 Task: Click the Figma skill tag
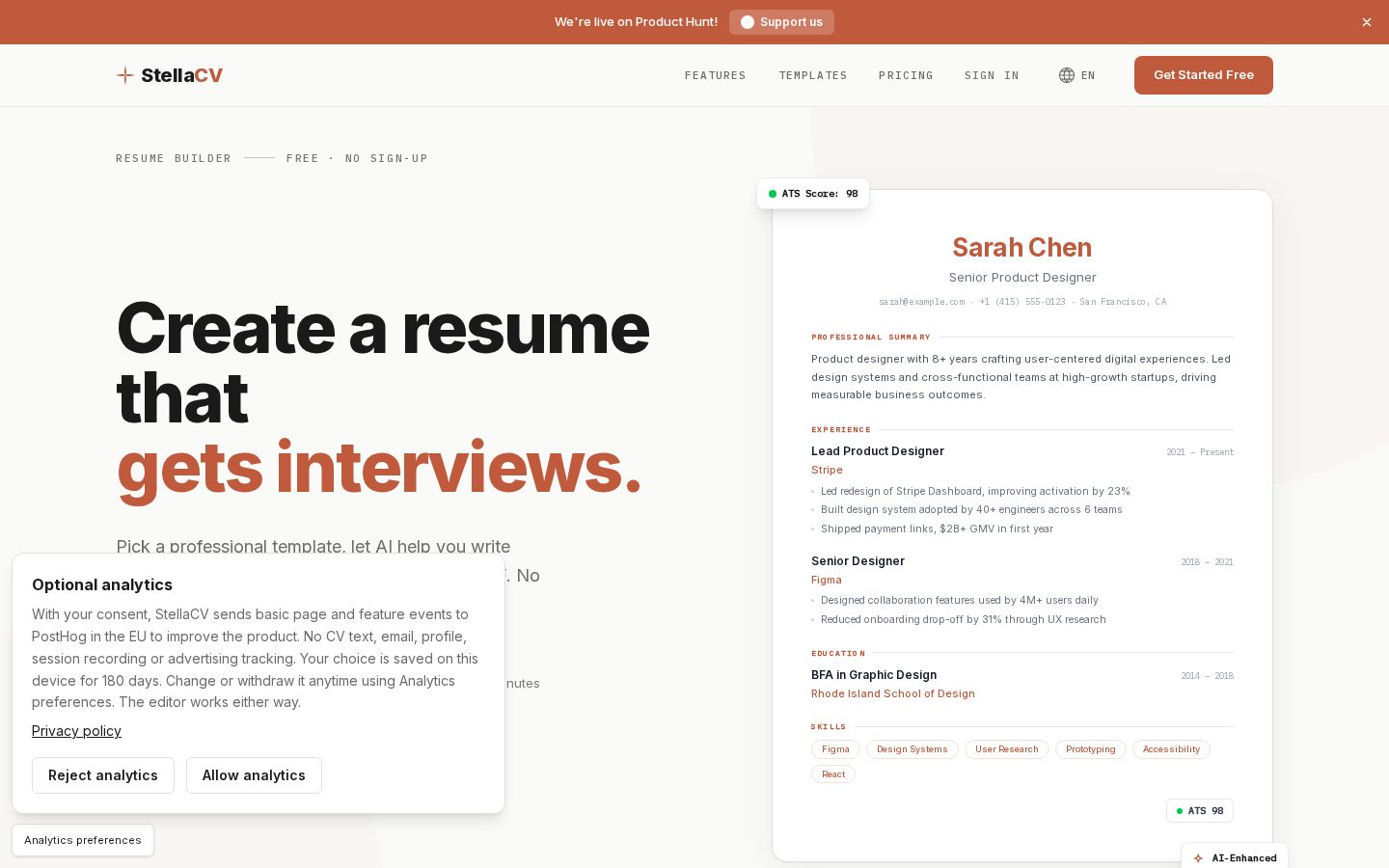835,749
